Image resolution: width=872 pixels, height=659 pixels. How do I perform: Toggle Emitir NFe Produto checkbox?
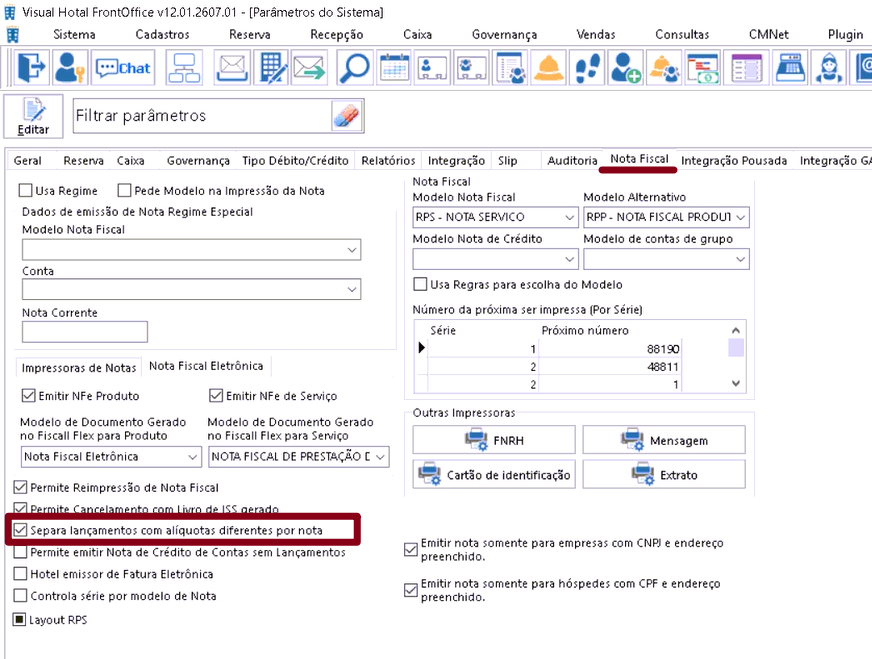(28, 396)
